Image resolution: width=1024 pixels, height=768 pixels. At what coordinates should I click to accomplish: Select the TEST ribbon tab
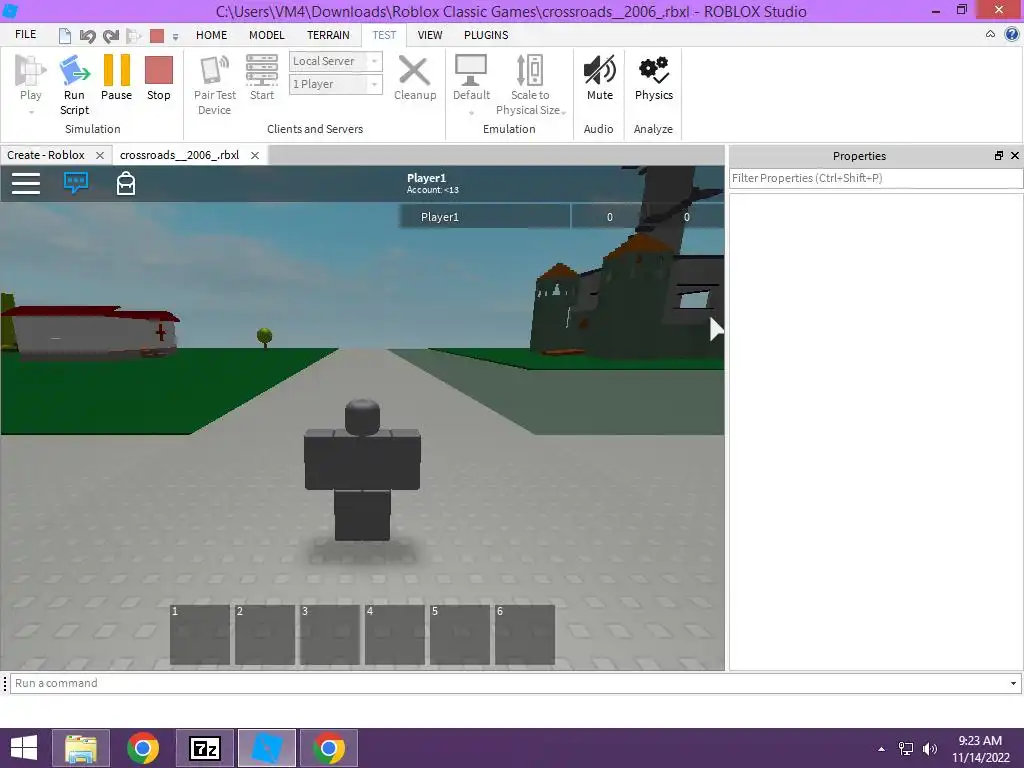pyautogui.click(x=384, y=35)
